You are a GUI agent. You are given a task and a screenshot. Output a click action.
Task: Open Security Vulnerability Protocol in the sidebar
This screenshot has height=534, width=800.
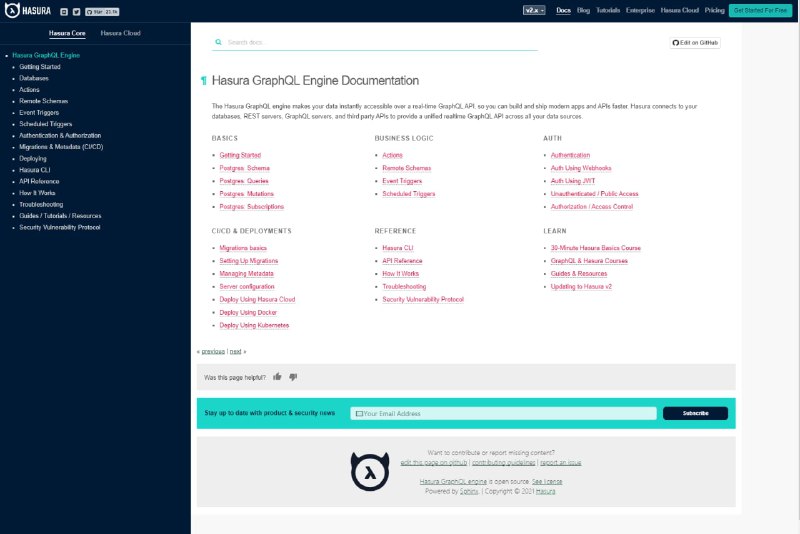point(60,227)
